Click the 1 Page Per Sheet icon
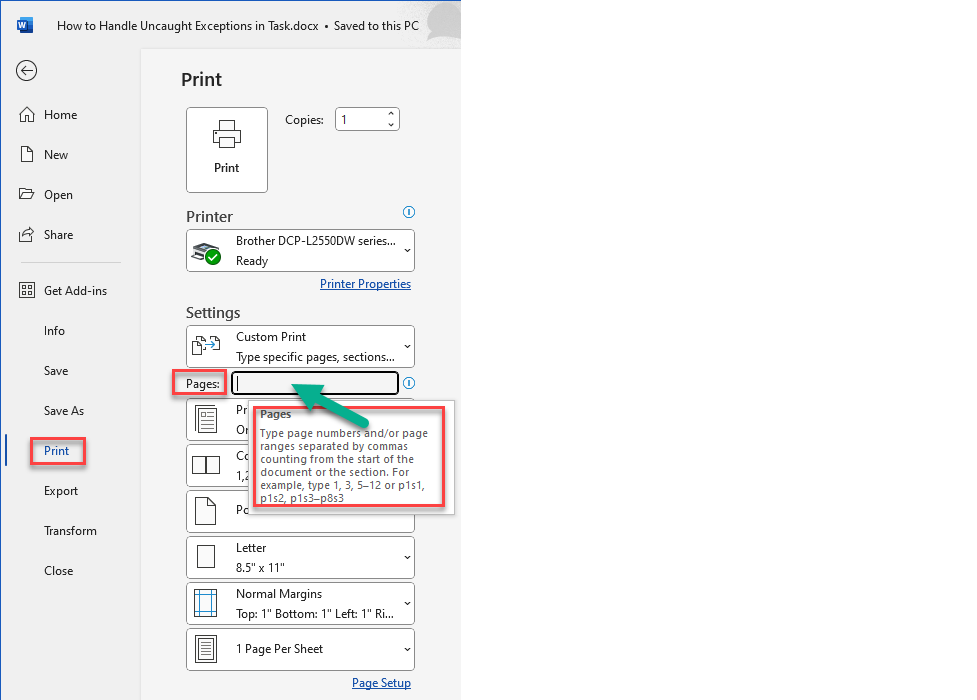The height and width of the screenshot is (700, 977). [x=206, y=649]
